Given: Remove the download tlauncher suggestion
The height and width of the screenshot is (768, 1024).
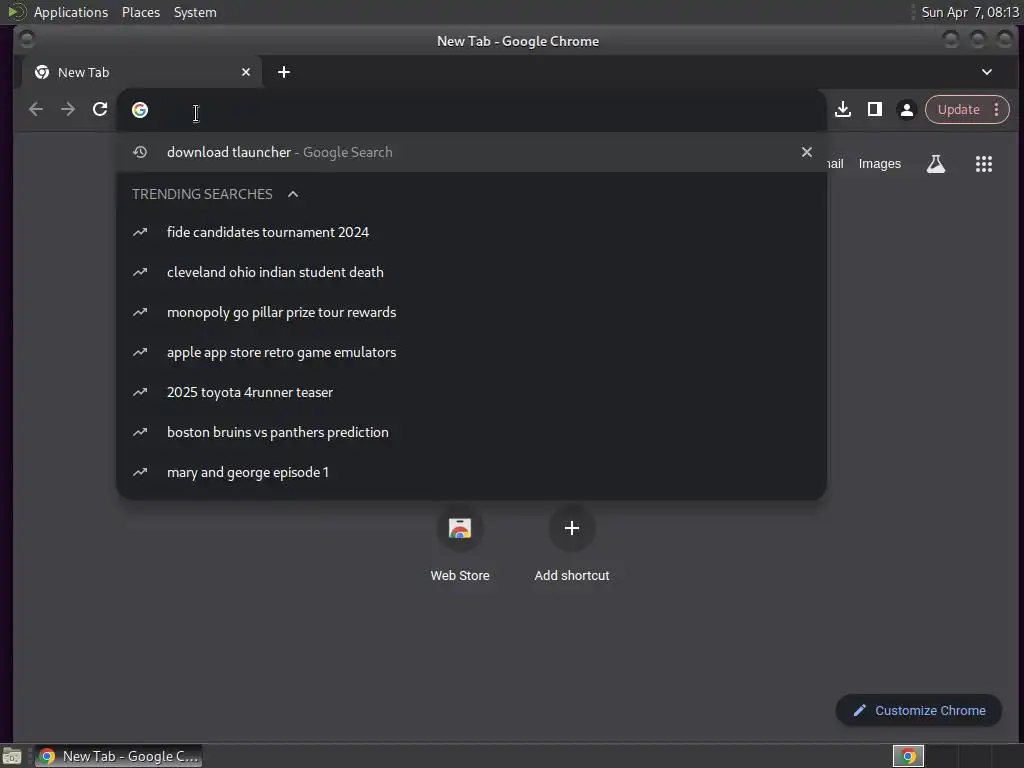Looking at the screenshot, I should (807, 152).
